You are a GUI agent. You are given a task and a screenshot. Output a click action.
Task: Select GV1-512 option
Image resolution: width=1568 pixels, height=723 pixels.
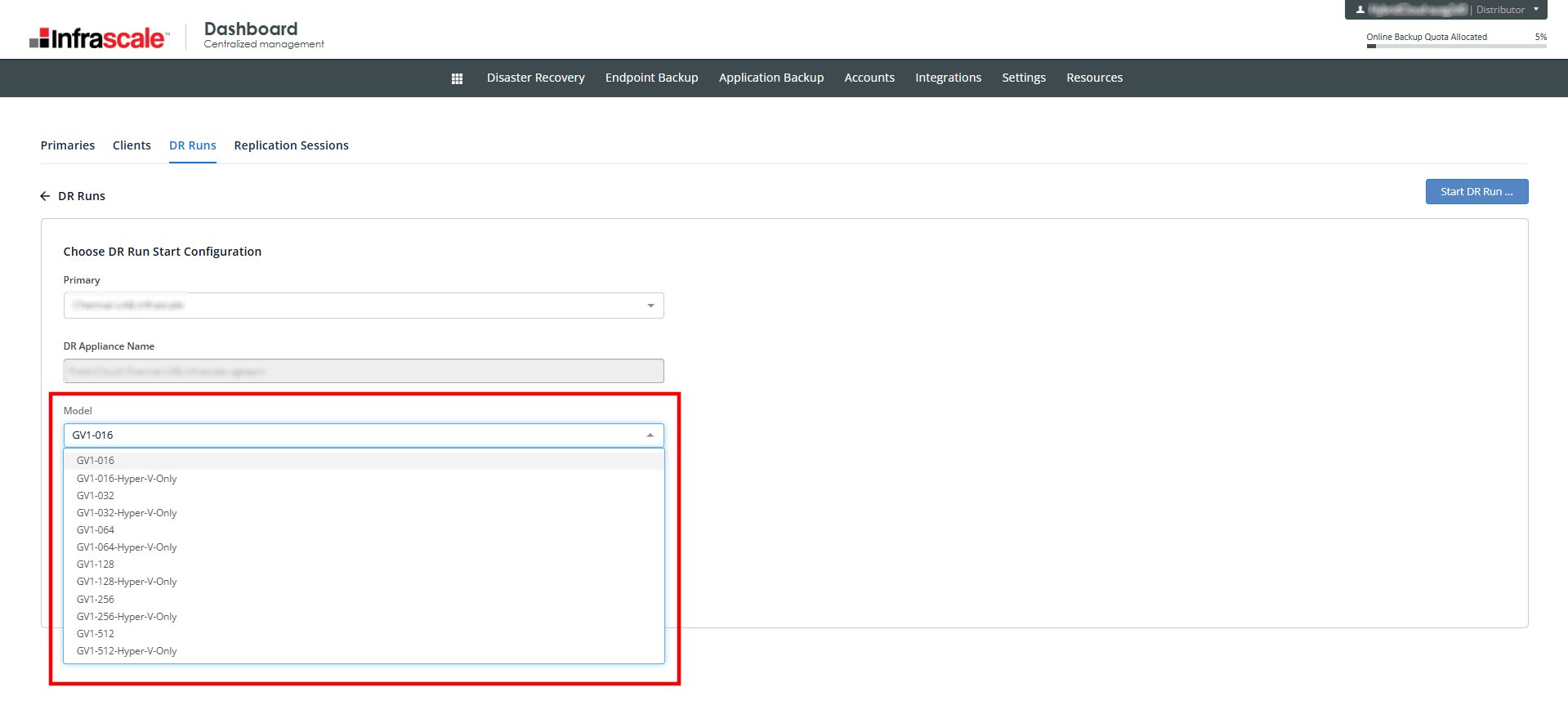click(x=364, y=634)
